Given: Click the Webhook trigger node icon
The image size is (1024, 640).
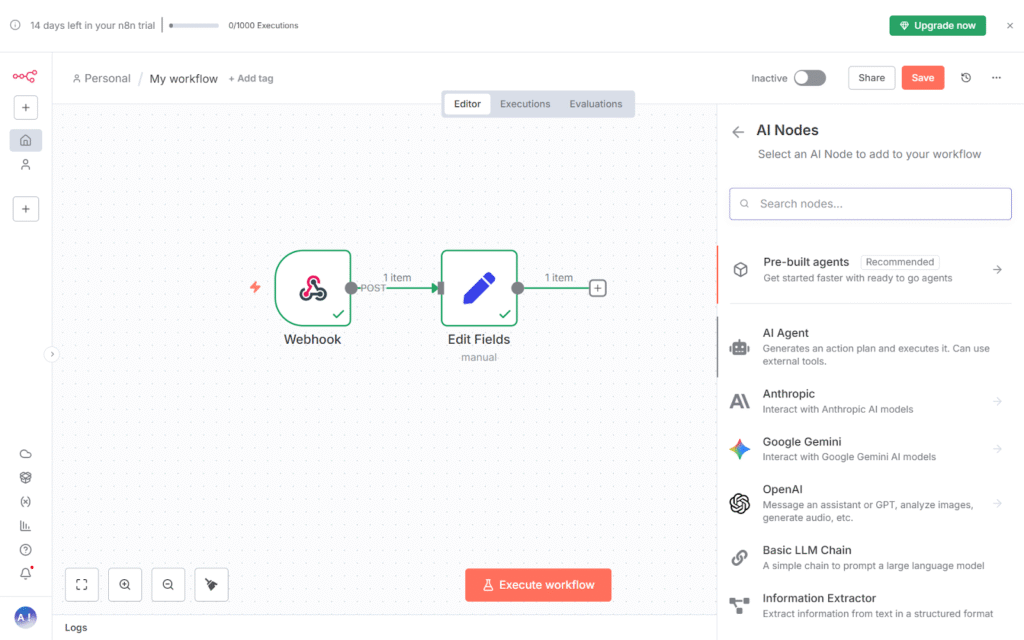Looking at the screenshot, I should pos(313,288).
